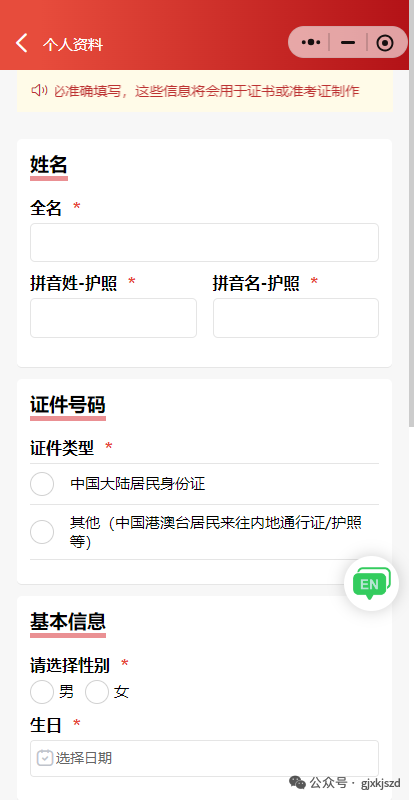This screenshot has height=800, width=414.
Task: Click the calendar icon in the birthday field
Action: [45, 758]
